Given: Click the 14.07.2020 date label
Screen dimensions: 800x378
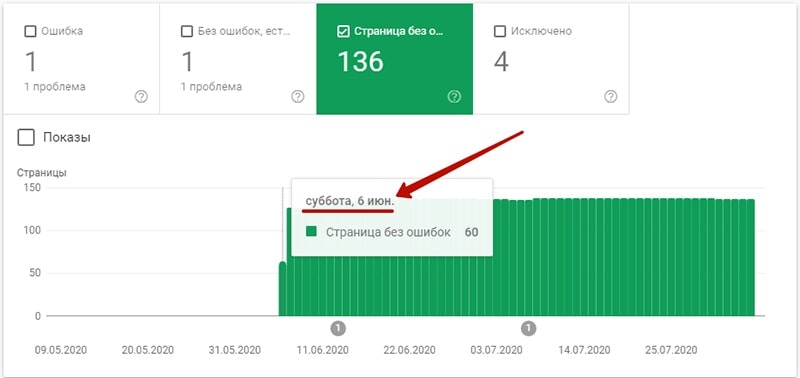Looking at the screenshot, I should pos(584,350).
